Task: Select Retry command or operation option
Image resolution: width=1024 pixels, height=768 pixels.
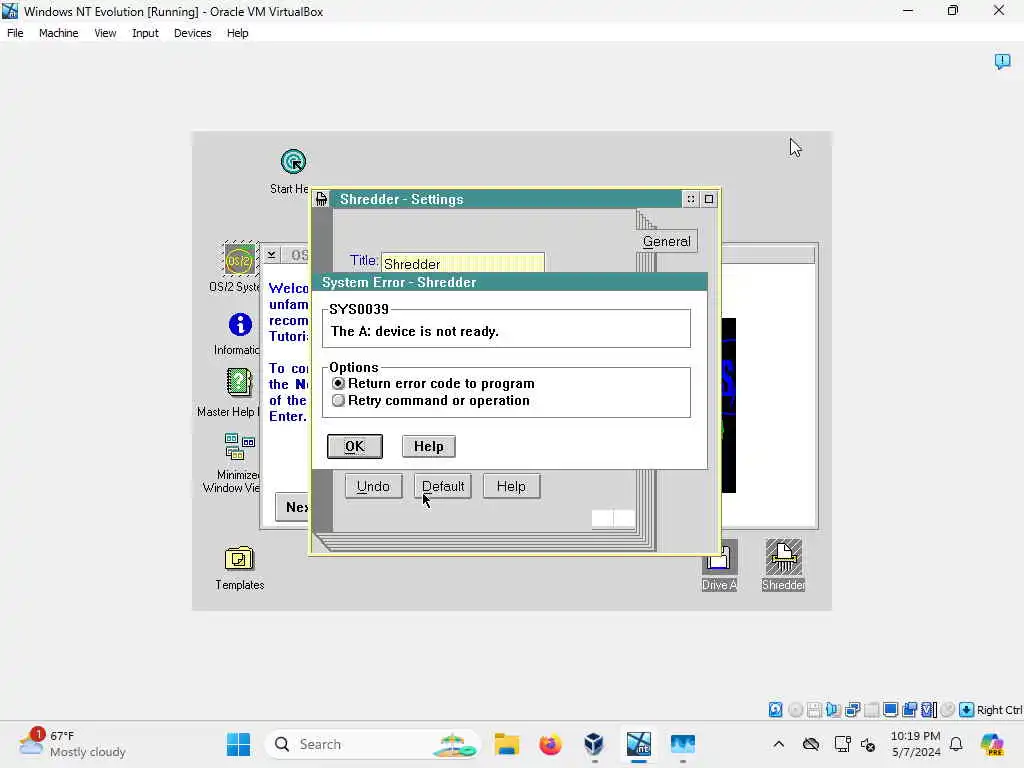Action: pos(431,400)
